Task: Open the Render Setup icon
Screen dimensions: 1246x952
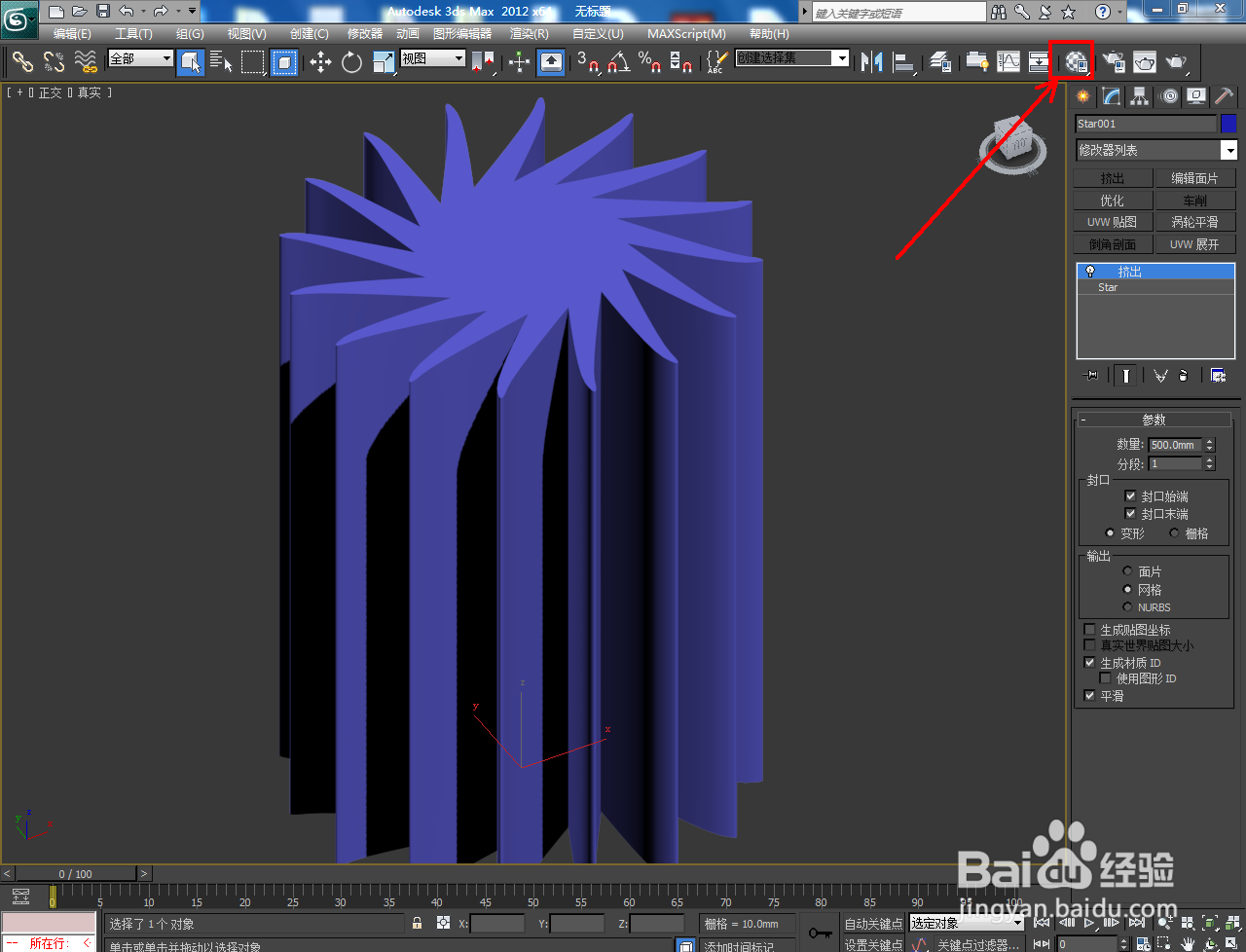Action: pos(1113,62)
